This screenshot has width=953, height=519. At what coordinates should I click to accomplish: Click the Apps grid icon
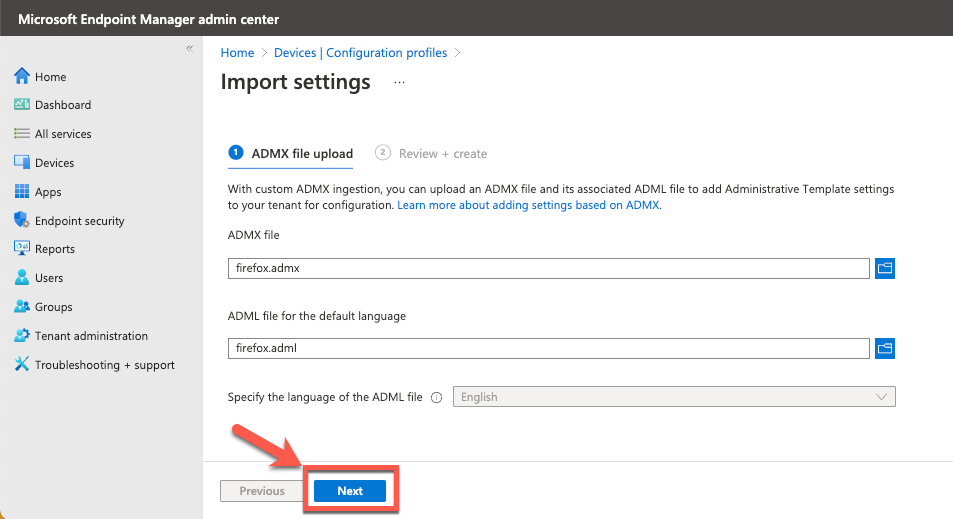tap(22, 191)
